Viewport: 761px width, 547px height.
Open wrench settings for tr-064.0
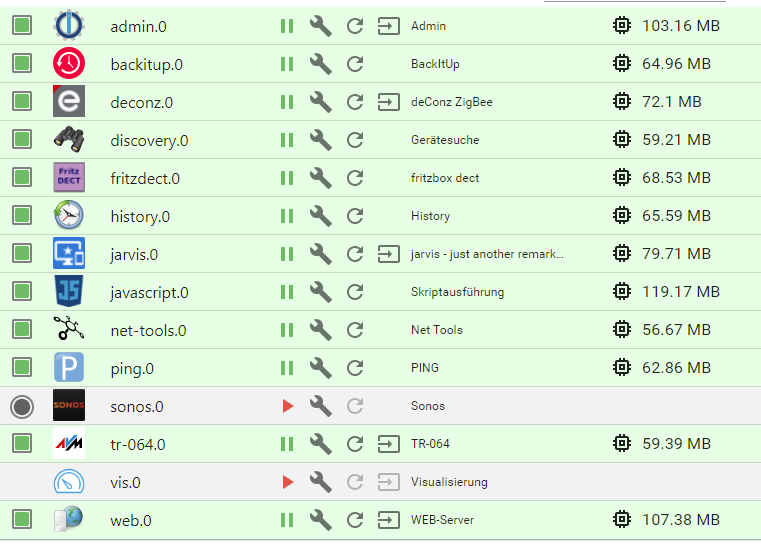(320, 444)
